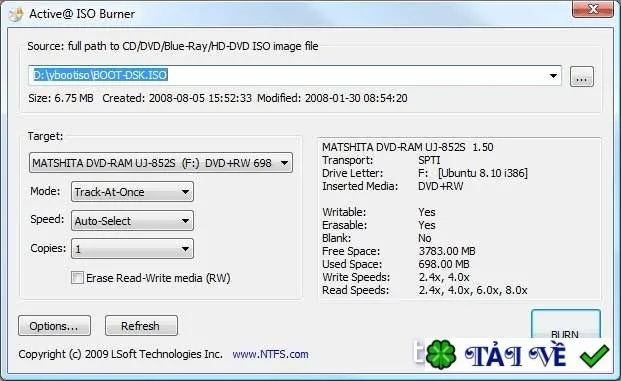Click 'Created: 2008-08-05 15:52:33' text
This screenshot has height=381, width=621.
[x=177, y=98]
